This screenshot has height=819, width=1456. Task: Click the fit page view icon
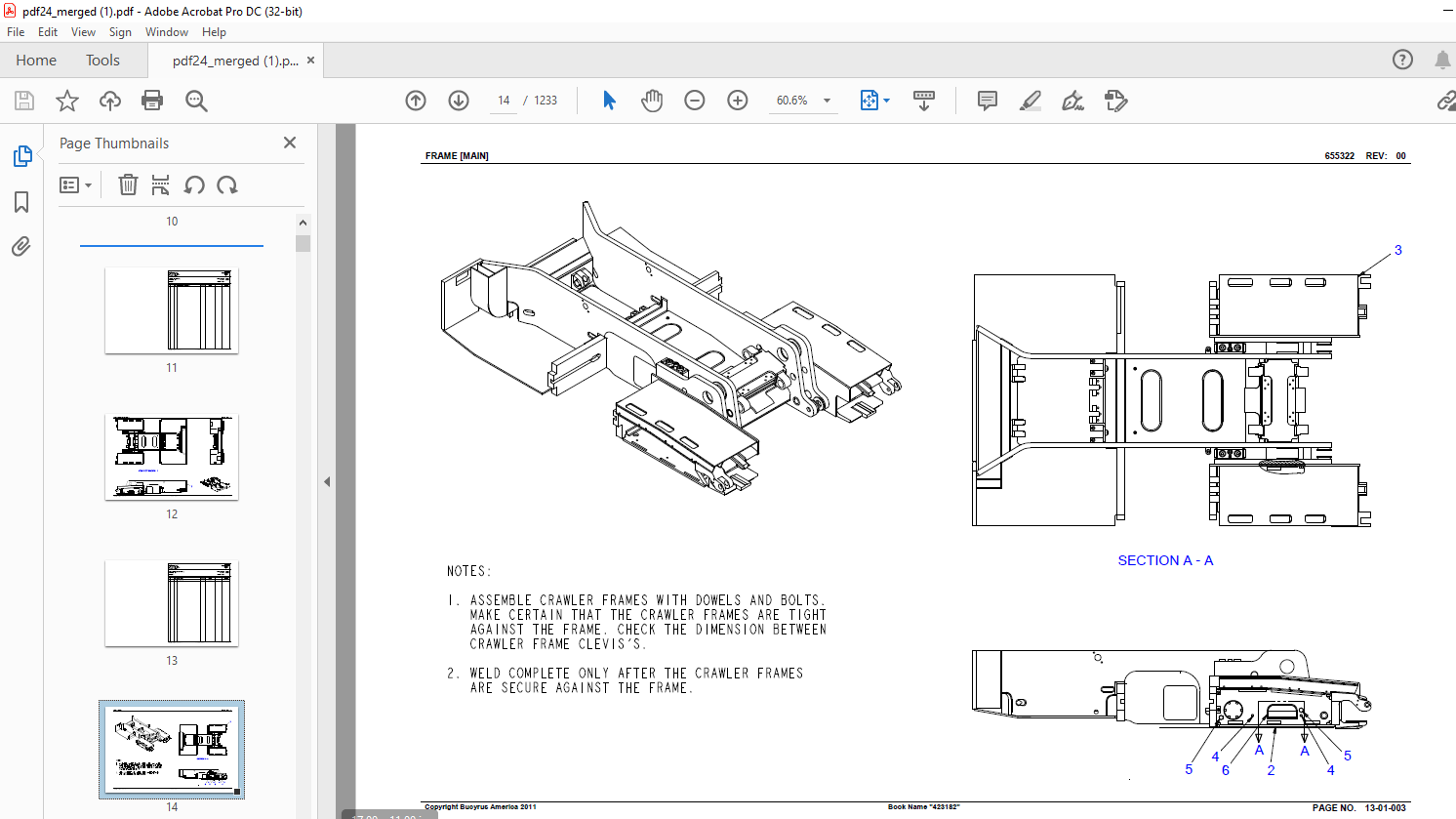click(869, 101)
